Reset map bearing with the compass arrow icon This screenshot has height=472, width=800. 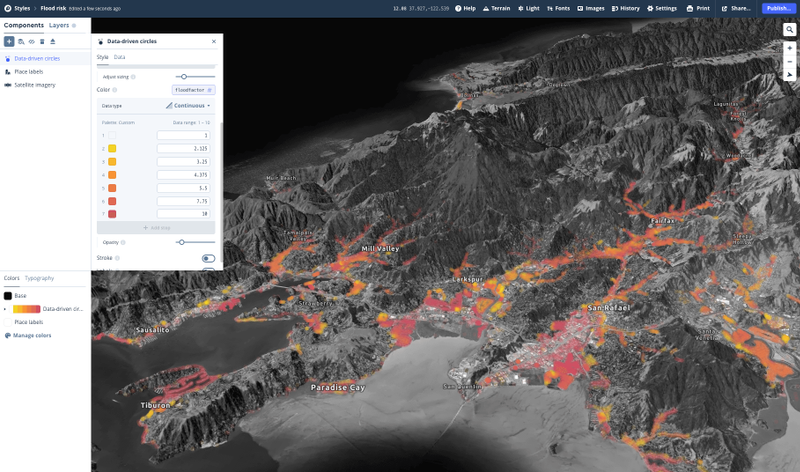click(x=789, y=75)
